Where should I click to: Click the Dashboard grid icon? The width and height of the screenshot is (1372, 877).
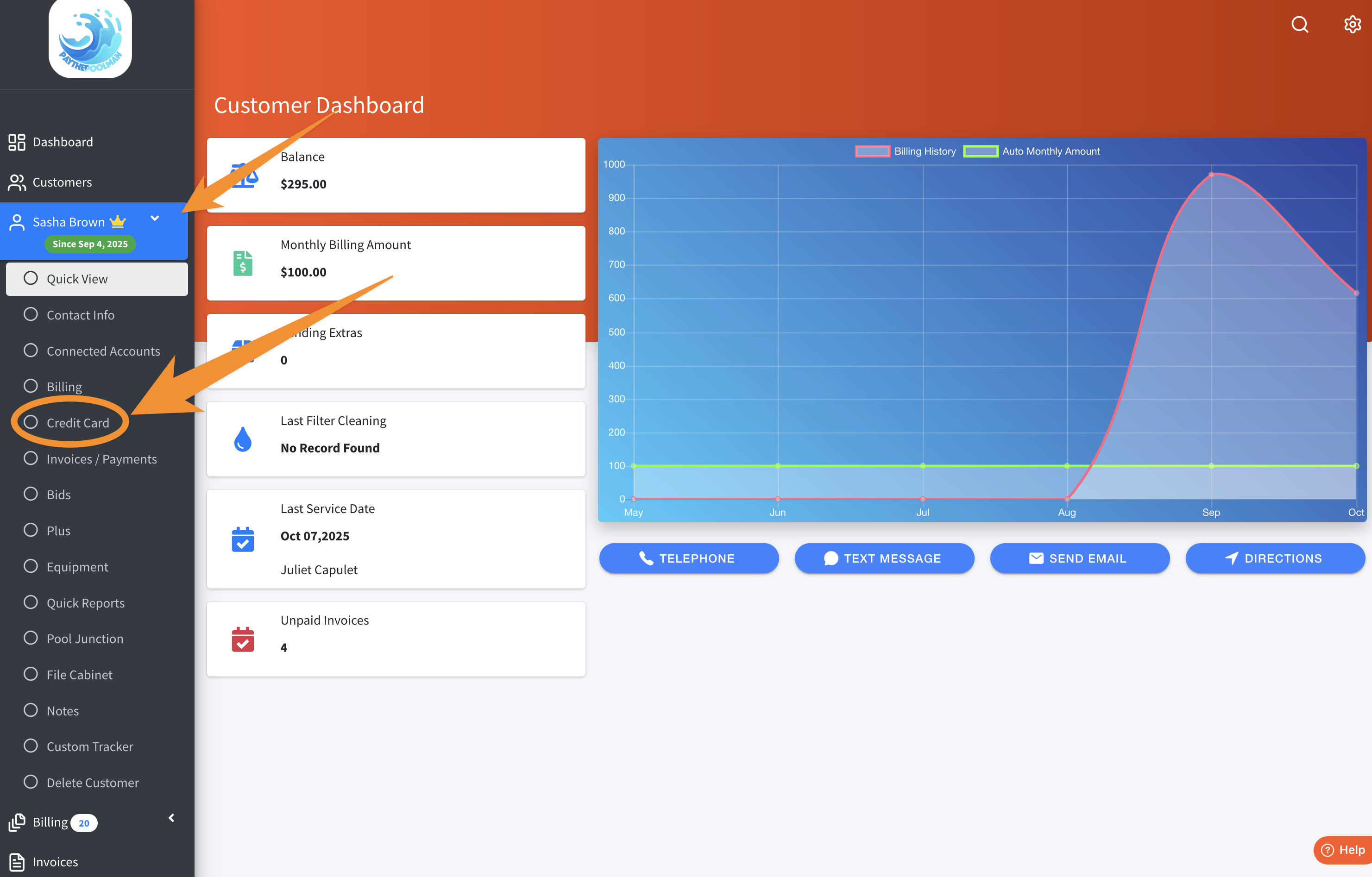point(17,142)
